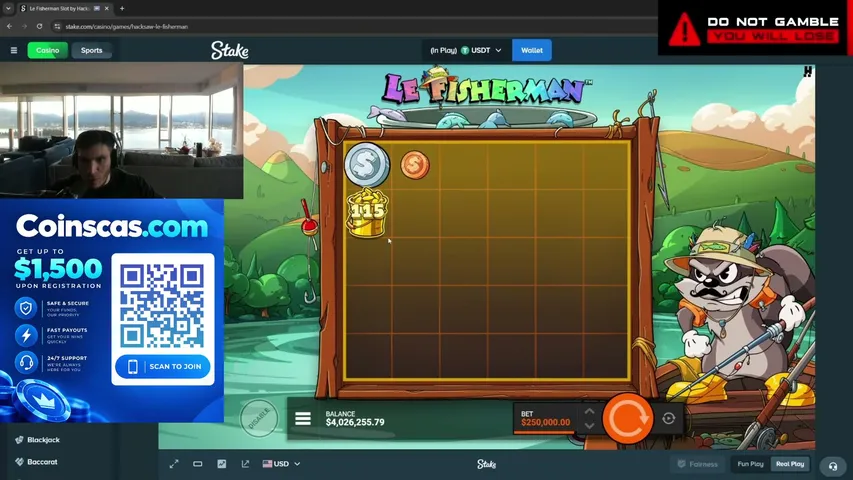Click the silver dollar coin symbol

coord(367,164)
